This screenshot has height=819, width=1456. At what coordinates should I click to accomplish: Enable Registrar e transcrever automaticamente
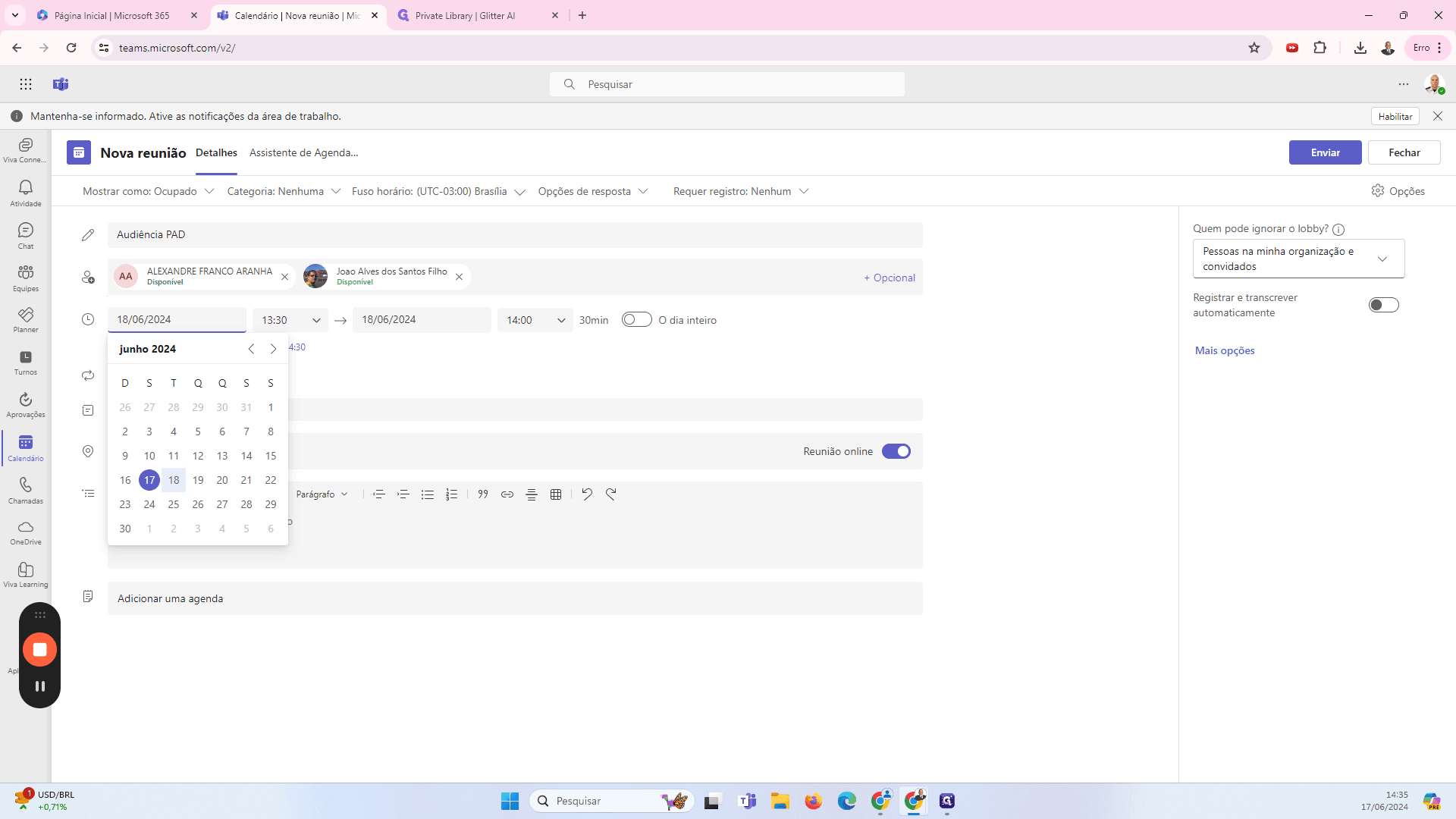tap(1384, 305)
